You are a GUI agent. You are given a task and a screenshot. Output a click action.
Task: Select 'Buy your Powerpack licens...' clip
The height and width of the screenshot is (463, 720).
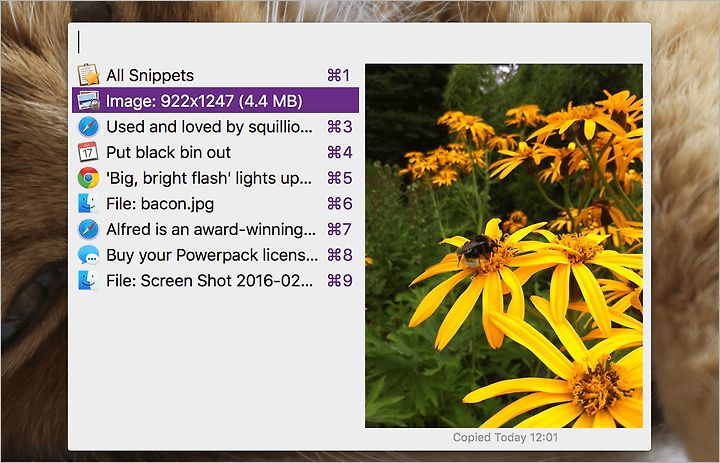(215, 255)
